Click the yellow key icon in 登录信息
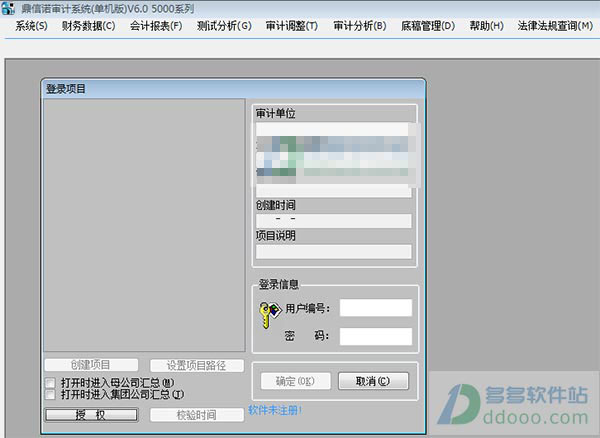Screen dimensions: 600x438 point(269,314)
